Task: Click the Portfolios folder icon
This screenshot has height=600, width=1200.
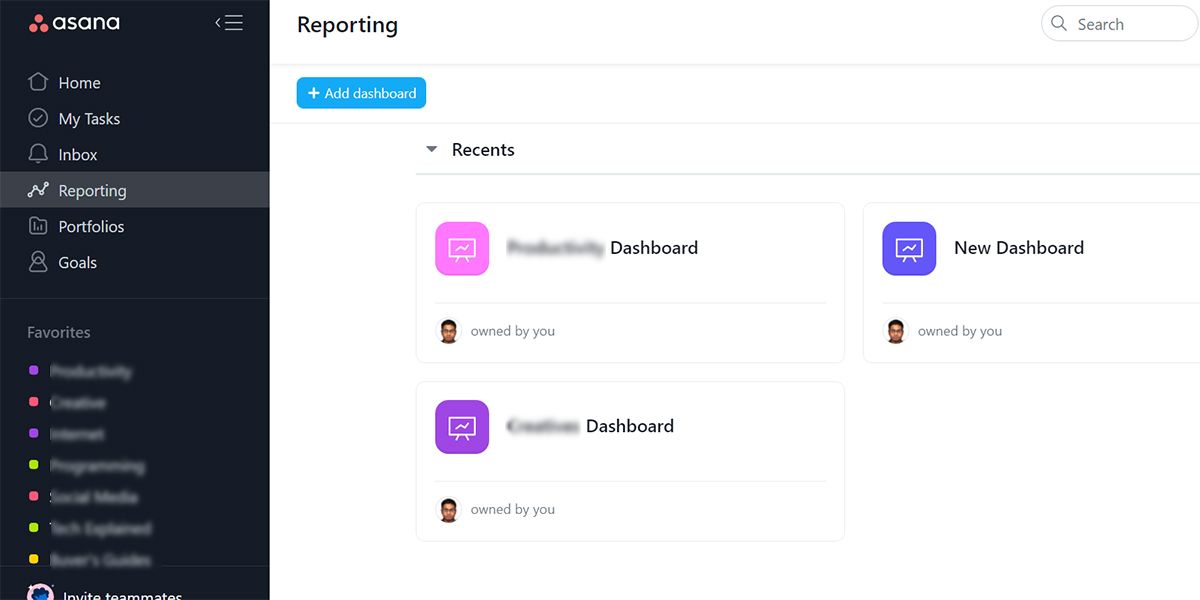Action: [x=38, y=226]
